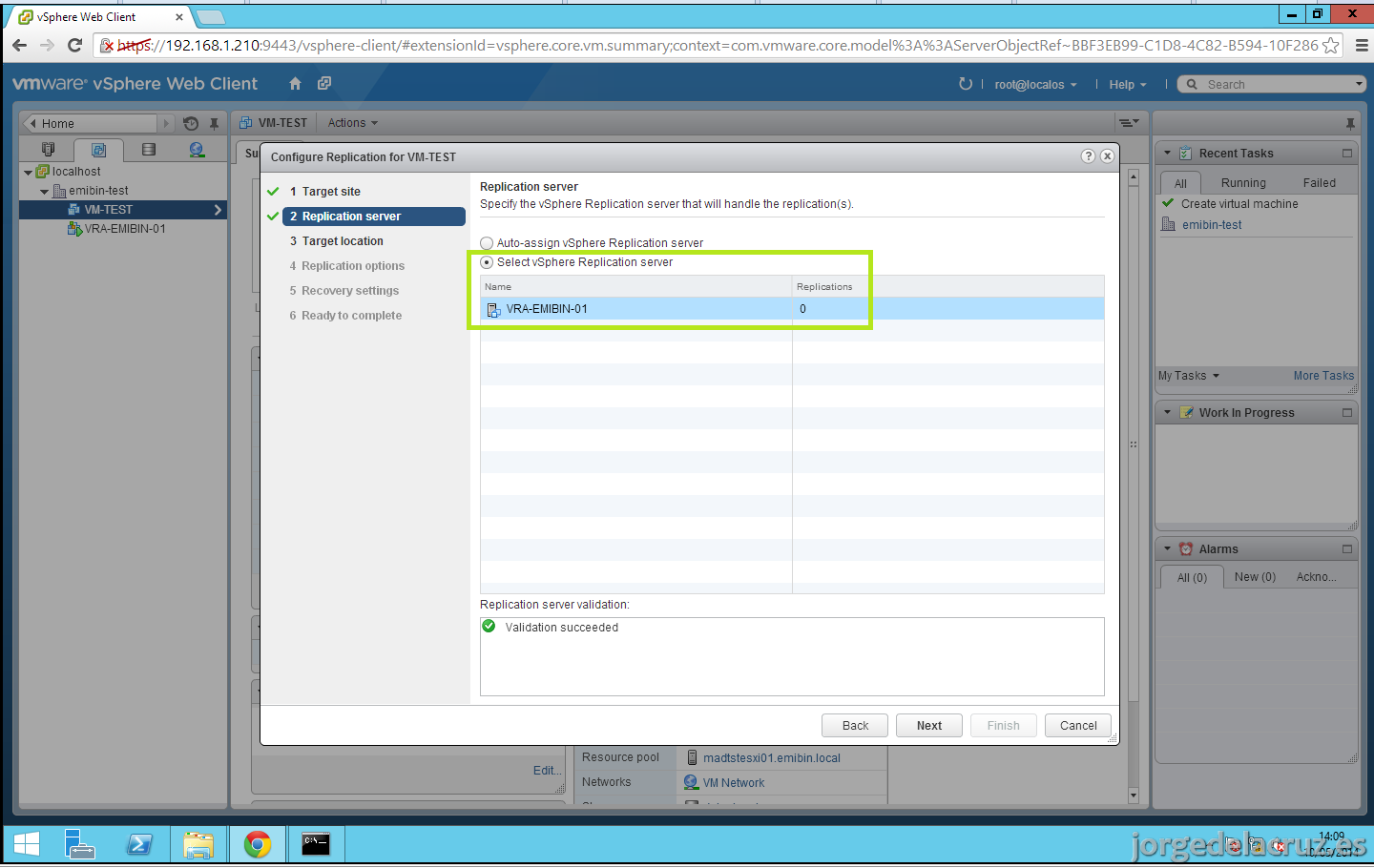The height and width of the screenshot is (868, 1374).
Task: Minimize the Recent Tasks panel
Action: tap(1347, 153)
